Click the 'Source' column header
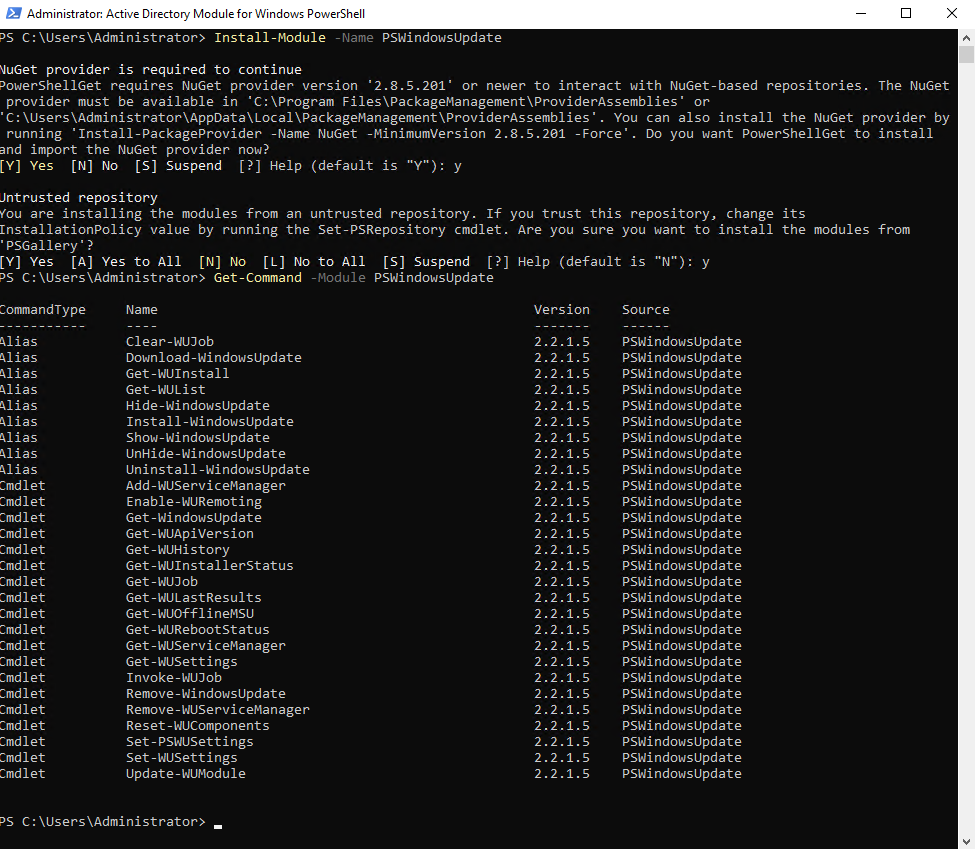The height and width of the screenshot is (849, 975). pyautogui.click(x=645, y=310)
